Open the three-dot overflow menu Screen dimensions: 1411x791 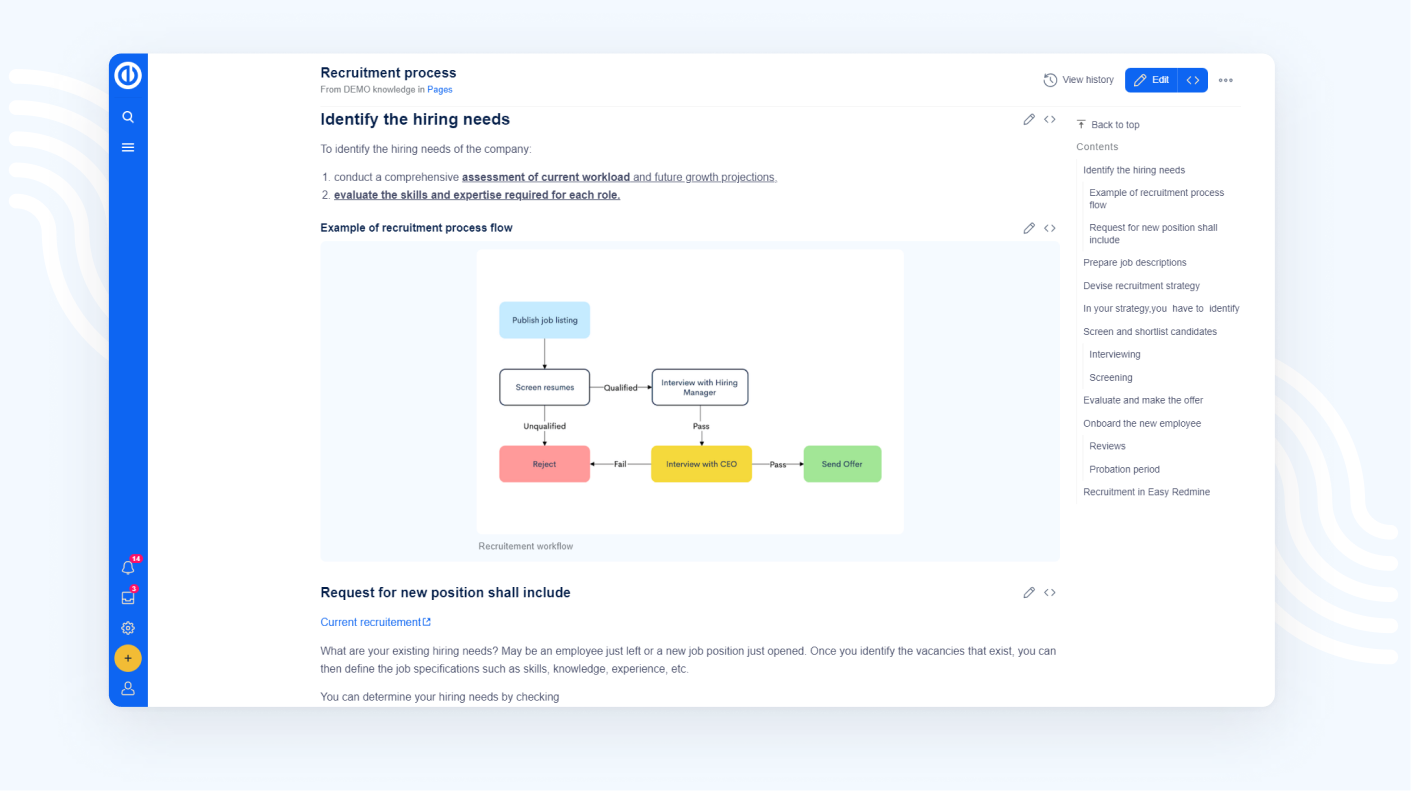click(x=1226, y=80)
